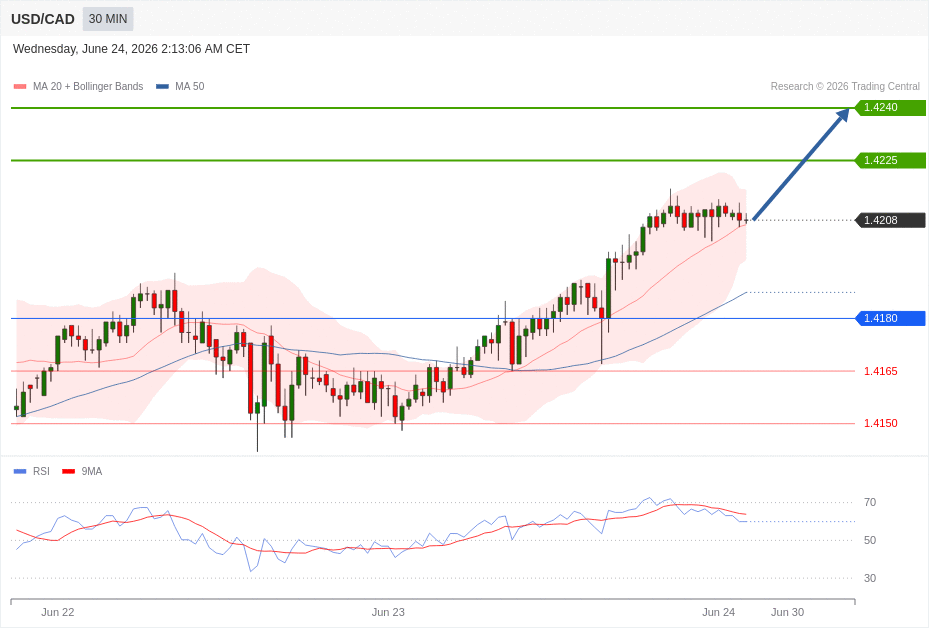Click the 1.4165 support level label
This screenshot has width=929, height=629.
coord(880,371)
